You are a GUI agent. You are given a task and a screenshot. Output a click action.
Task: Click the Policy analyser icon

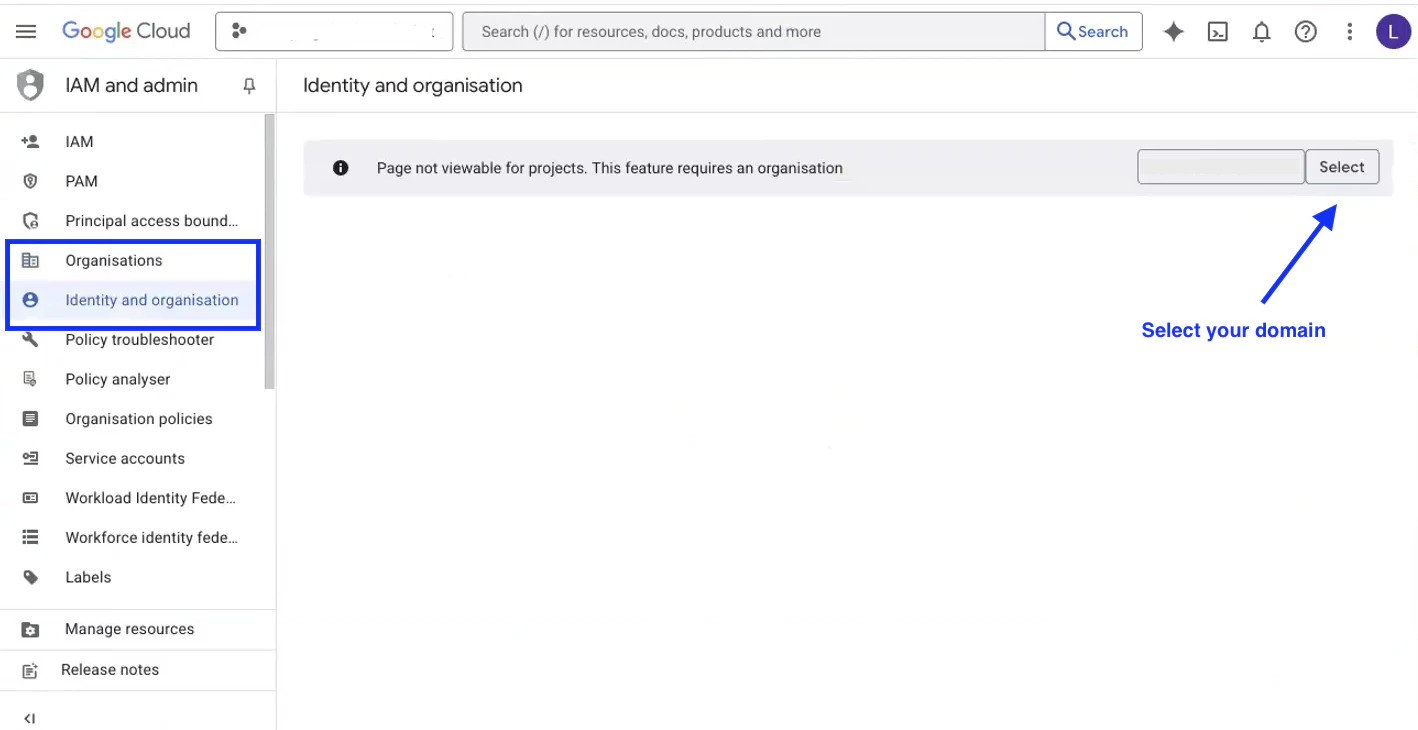pyautogui.click(x=31, y=379)
